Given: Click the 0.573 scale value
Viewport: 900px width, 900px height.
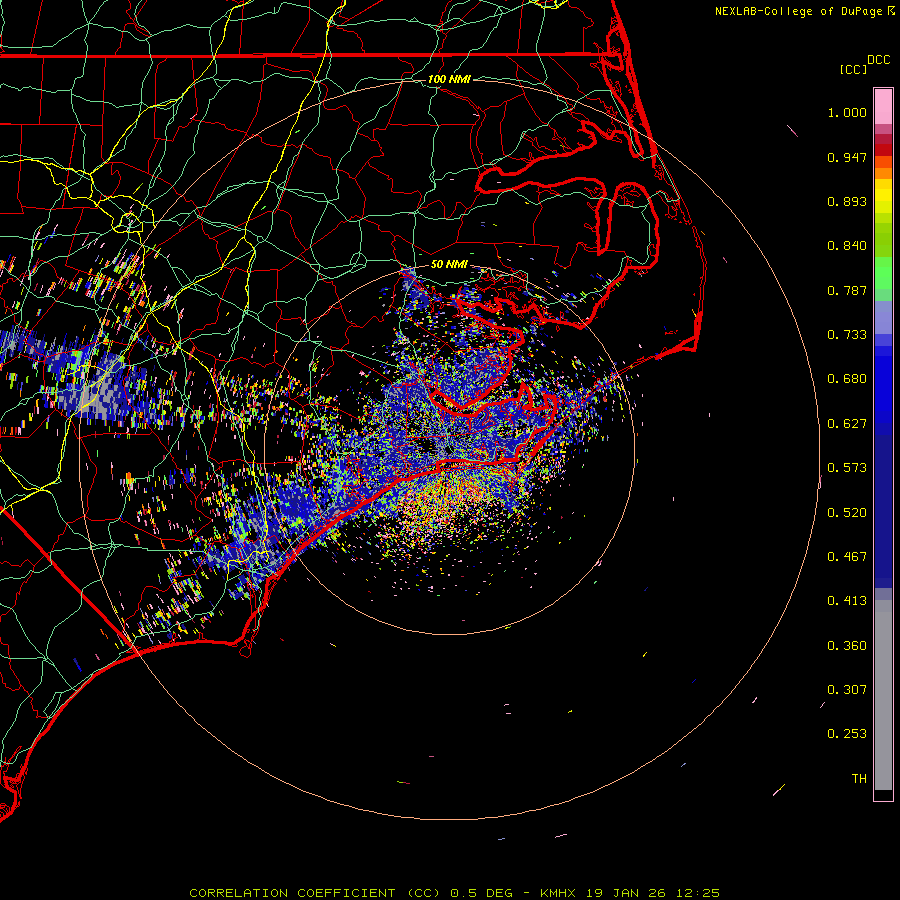Looking at the screenshot, I should click(x=847, y=468).
